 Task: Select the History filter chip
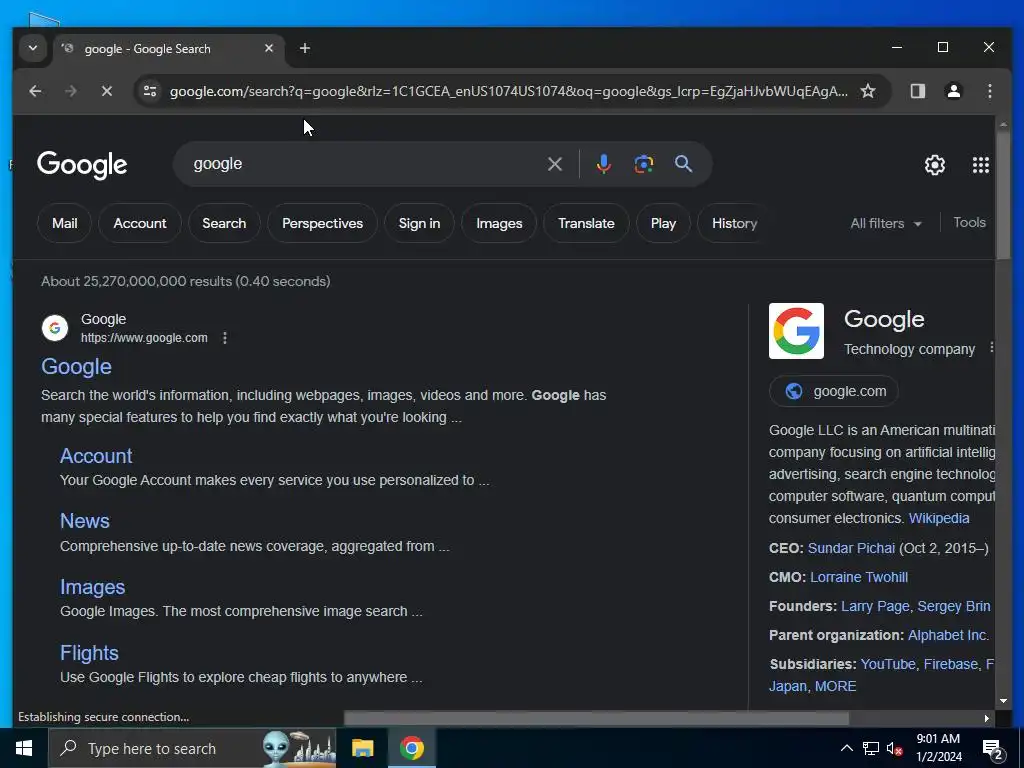pyautogui.click(x=734, y=223)
